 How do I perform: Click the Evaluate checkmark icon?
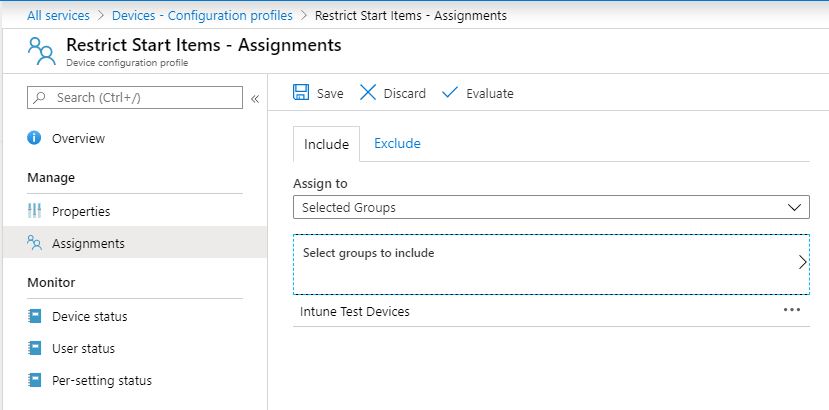coord(450,93)
